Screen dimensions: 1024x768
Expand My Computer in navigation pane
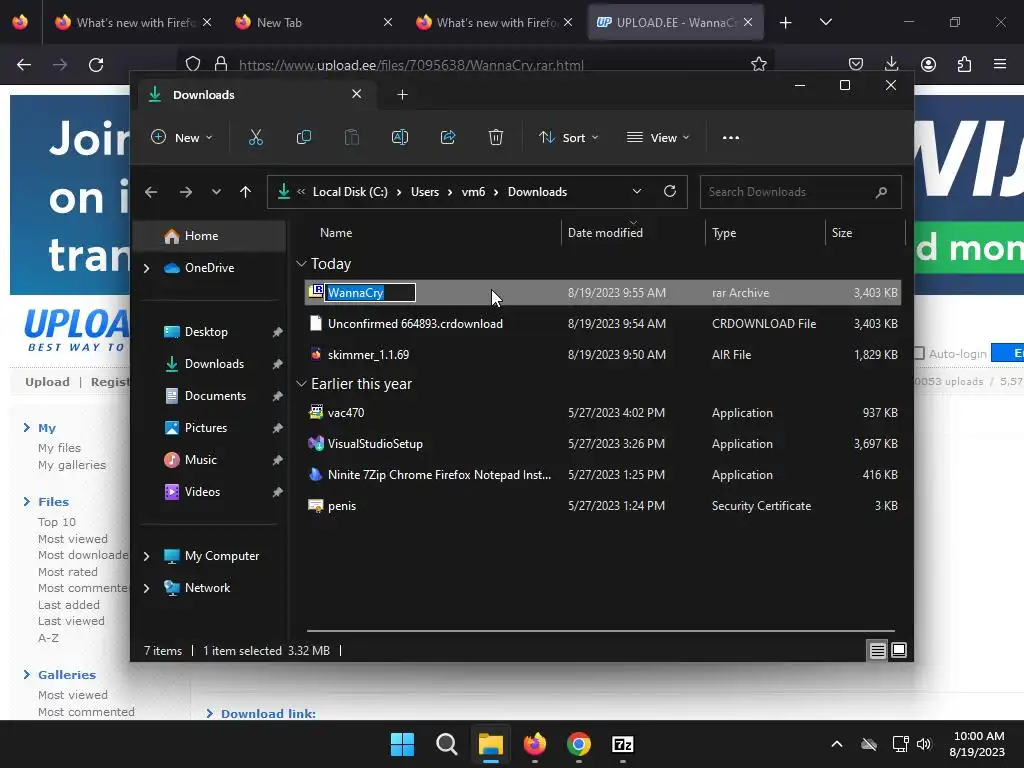coord(147,556)
